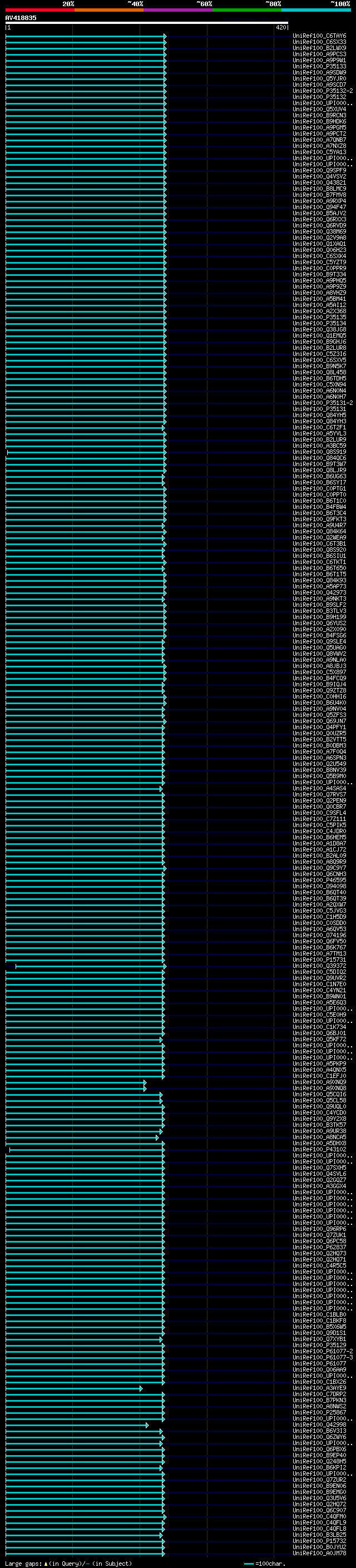356x1568 pixels.
Task: Select the UniRef100_C5DIQ2 label
Action: pyautogui.click(x=319, y=972)
